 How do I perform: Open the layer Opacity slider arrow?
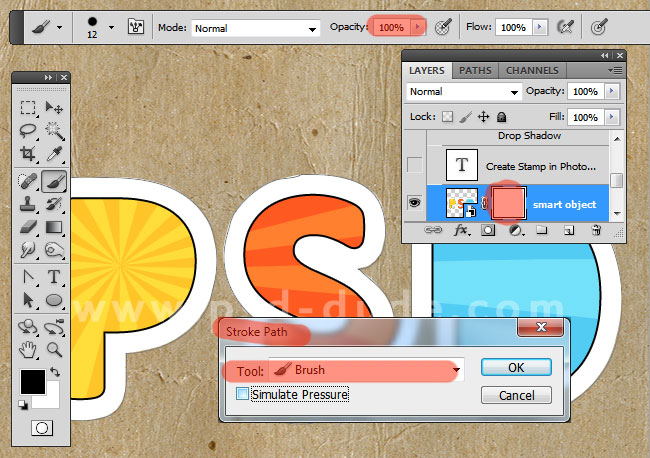tap(612, 91)
